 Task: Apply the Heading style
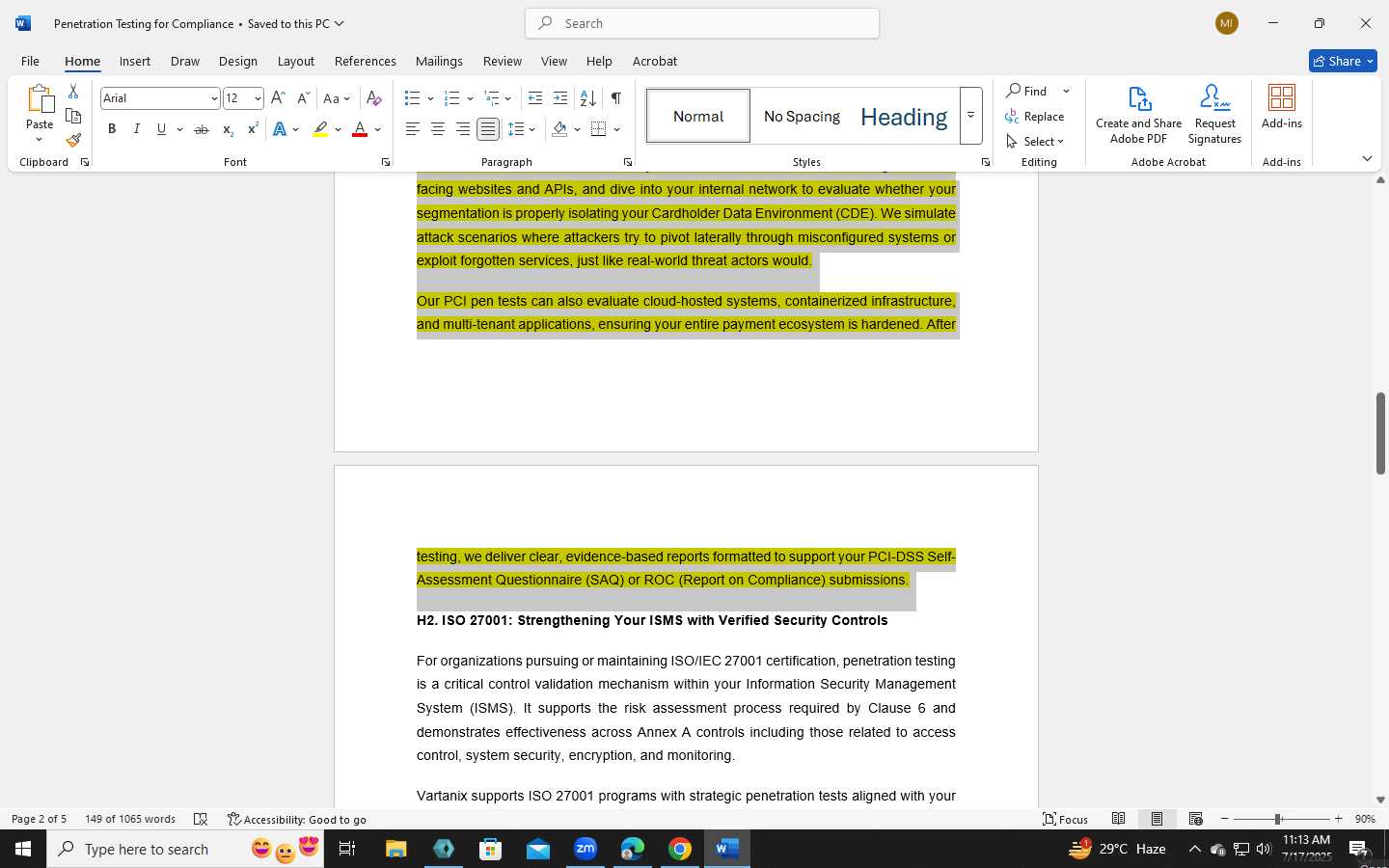[x=904, y=116]
